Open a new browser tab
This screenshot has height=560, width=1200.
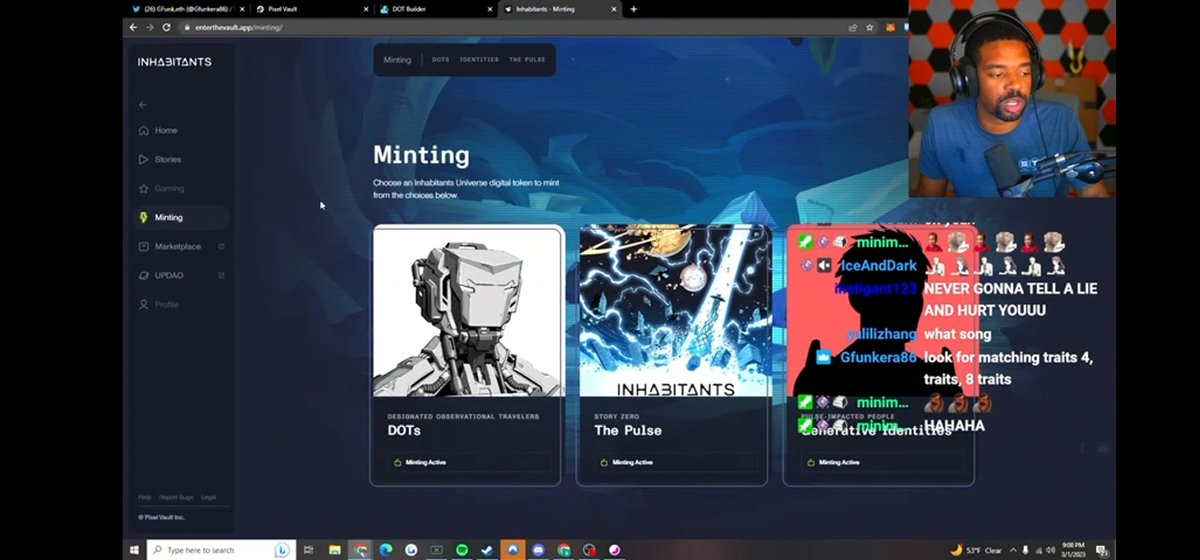633,9
